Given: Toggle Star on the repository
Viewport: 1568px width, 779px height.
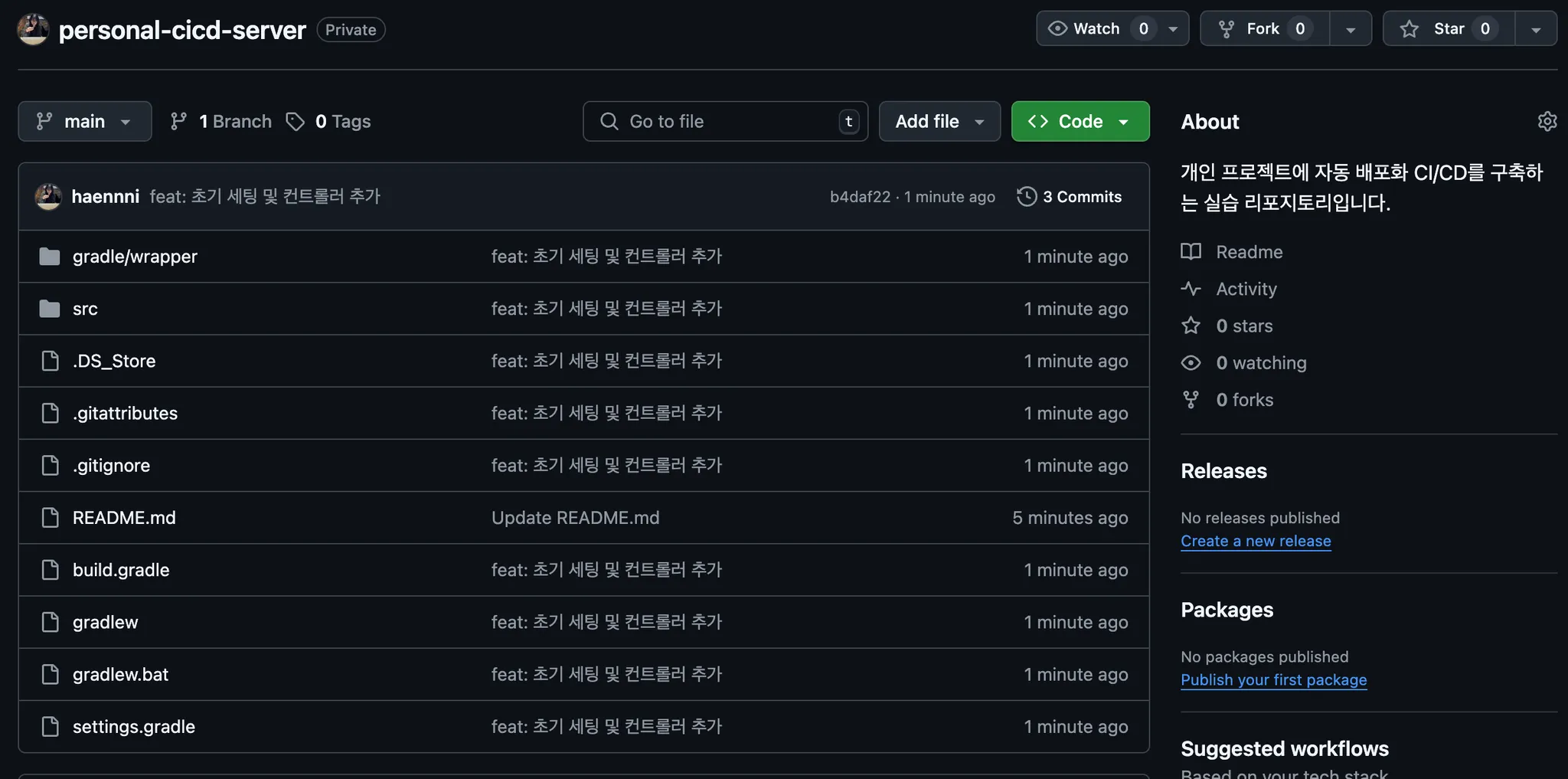Looking at the screenshot, I should coord(1449,28).
